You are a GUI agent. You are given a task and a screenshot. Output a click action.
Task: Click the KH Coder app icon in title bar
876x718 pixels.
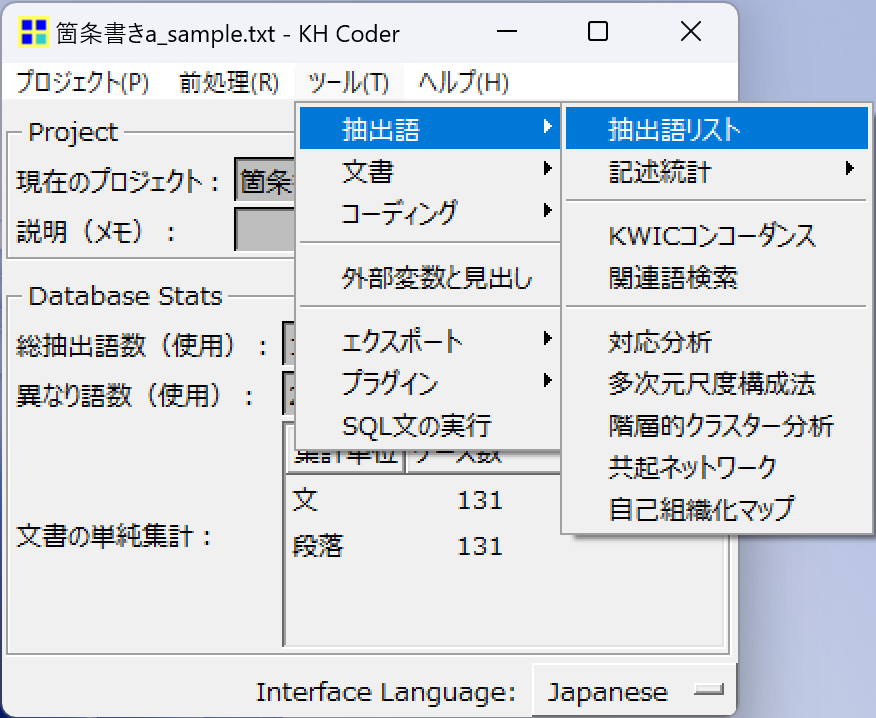(x=33, y=32)
